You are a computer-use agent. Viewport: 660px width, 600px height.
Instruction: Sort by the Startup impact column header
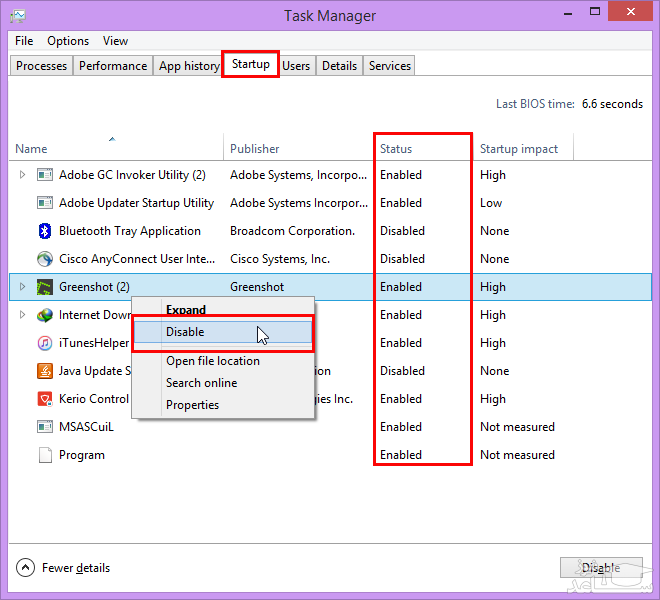pyautogui.click(x=519, y=149)
